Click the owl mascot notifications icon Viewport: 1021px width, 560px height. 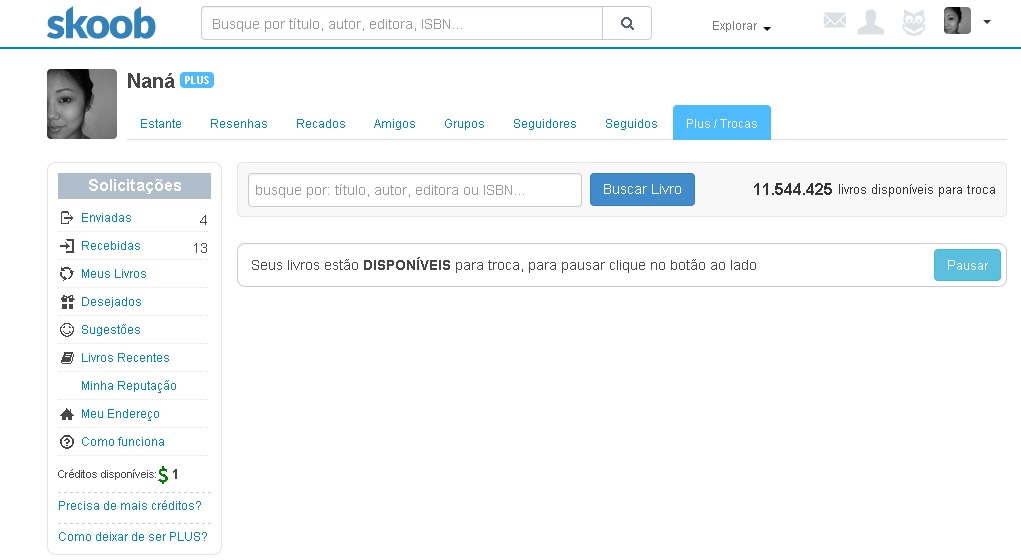click(x=913, y=22)
